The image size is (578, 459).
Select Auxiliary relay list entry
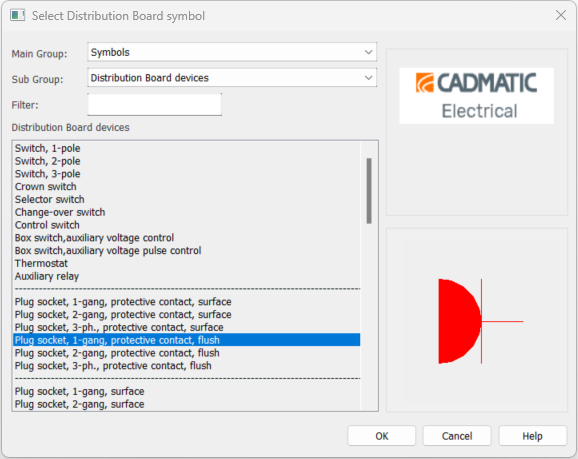click(x=187, y=276)
